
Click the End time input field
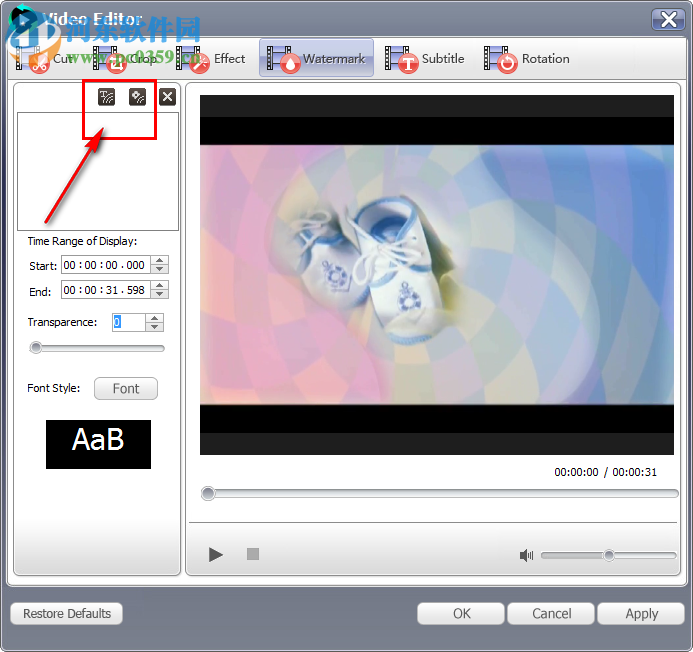106,290
